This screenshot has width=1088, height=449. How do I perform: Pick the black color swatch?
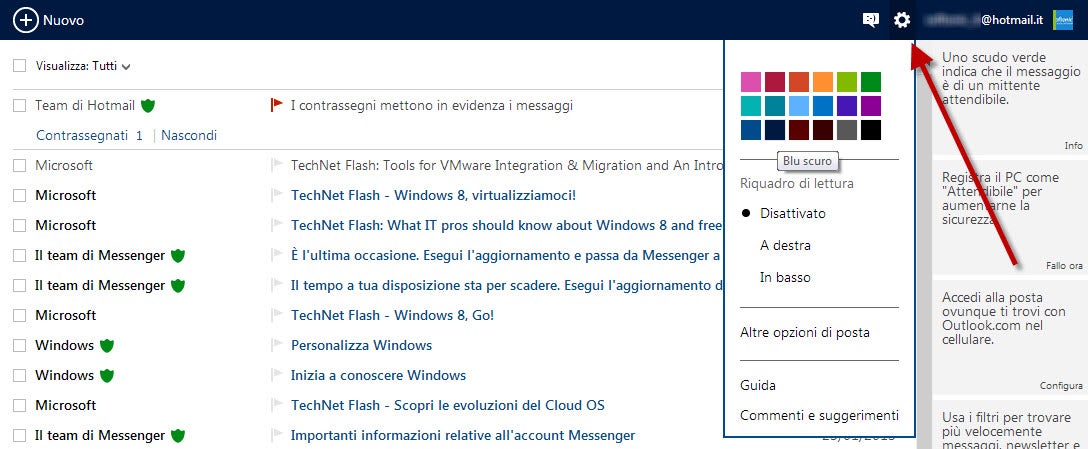pyautogui.click(x=870, y=130)
